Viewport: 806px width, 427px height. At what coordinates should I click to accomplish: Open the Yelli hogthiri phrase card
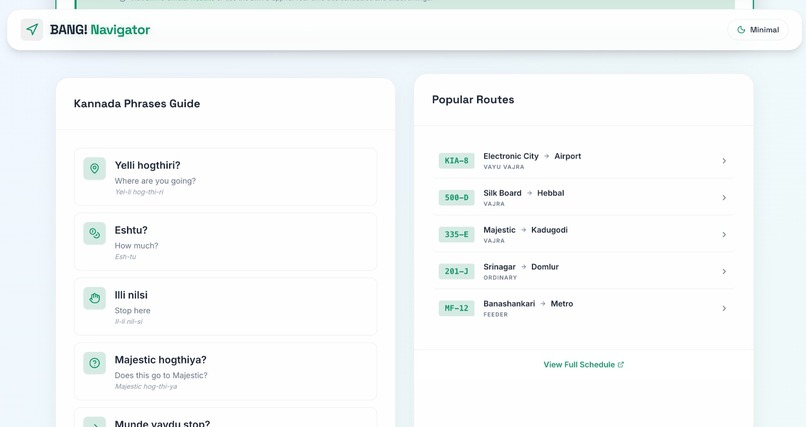pyautogui.click(x=226, y=177)
